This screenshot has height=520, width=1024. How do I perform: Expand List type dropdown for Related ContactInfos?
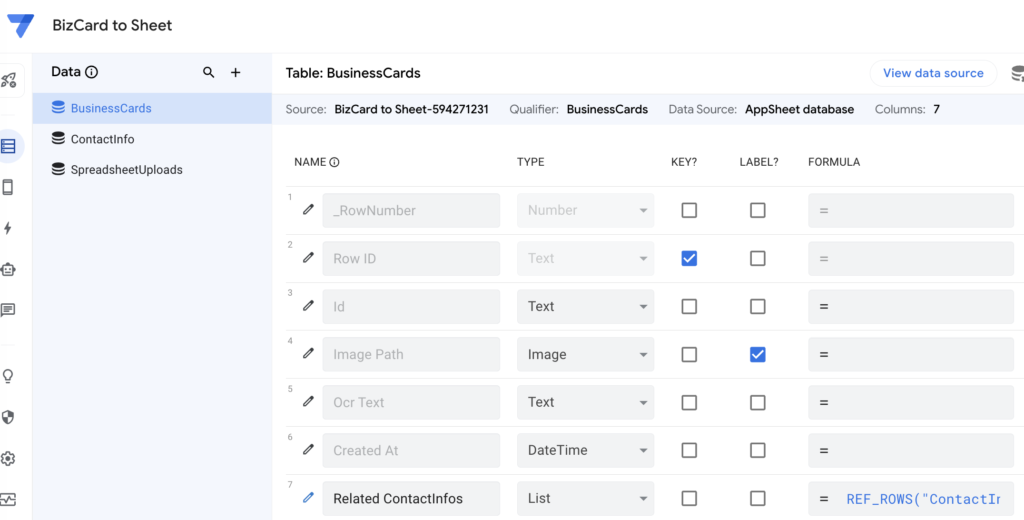click(585, 498)
